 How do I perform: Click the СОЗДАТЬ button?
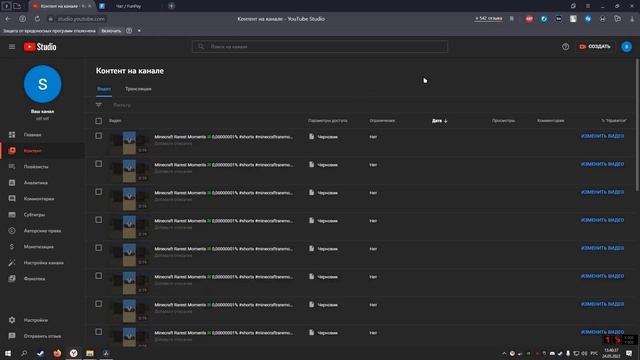coord(595,47)
